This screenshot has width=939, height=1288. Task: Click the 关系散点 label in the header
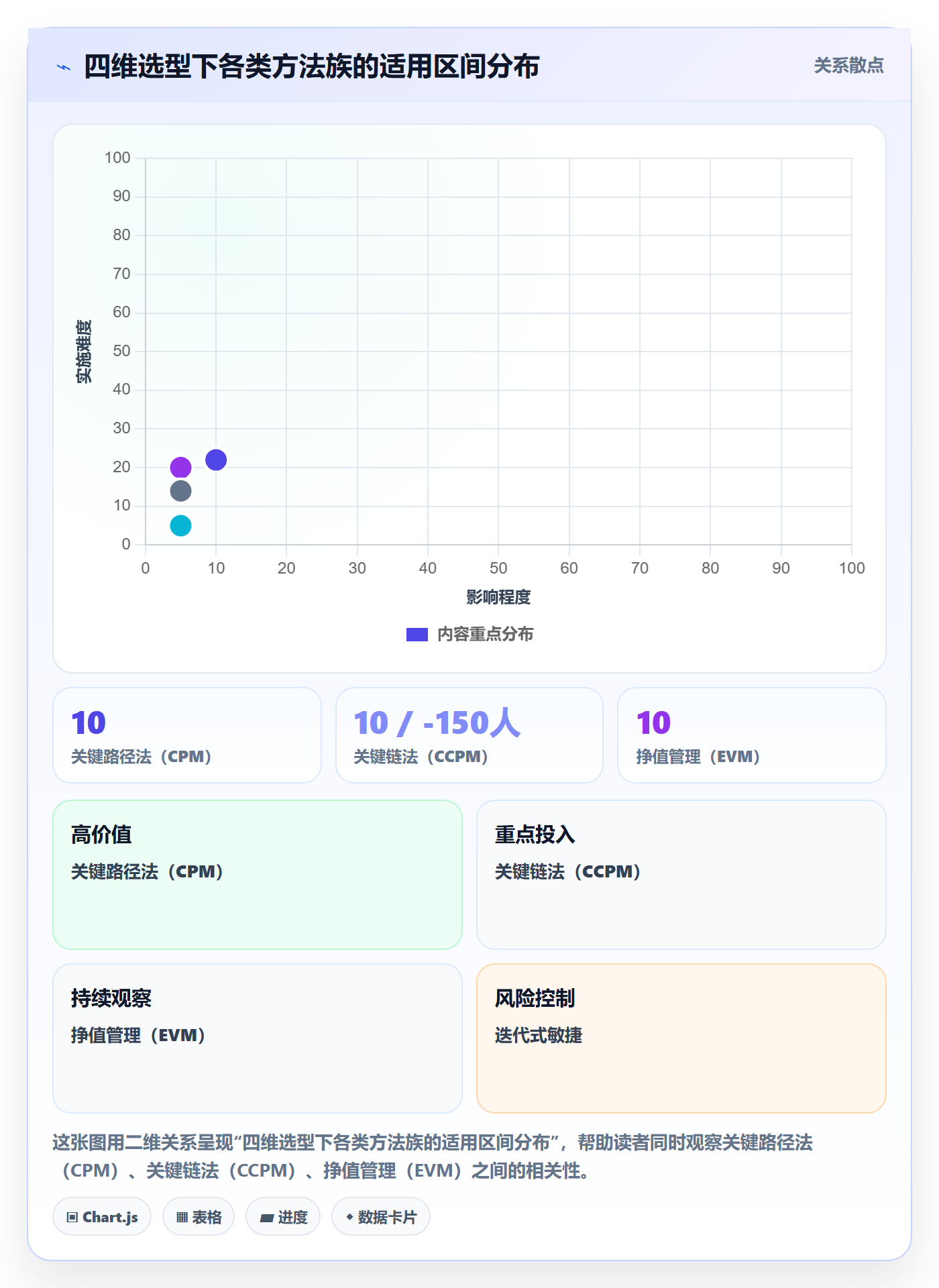coord(848,66)
